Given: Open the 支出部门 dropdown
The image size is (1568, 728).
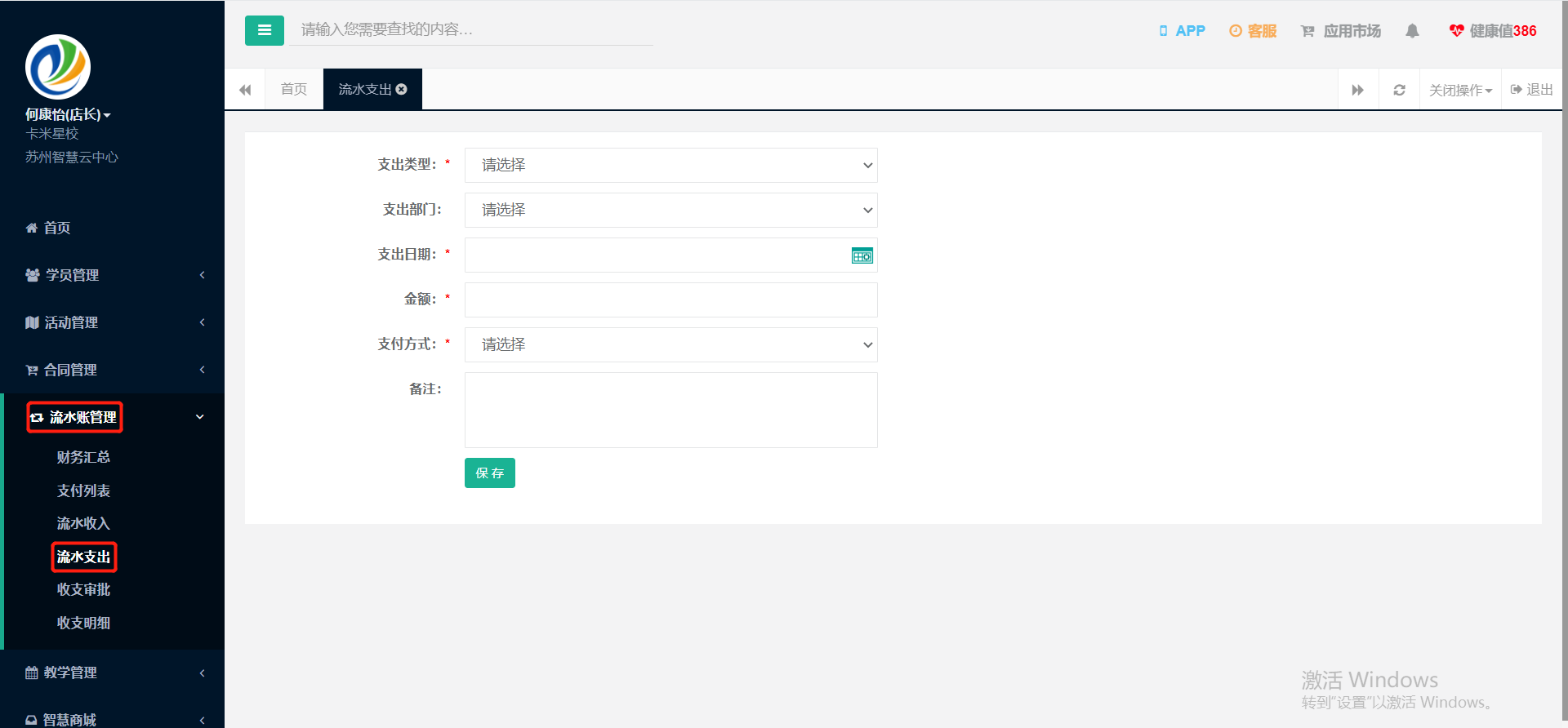Looking at the screenshot, I should pyautogui.click(x=671, y=210).
